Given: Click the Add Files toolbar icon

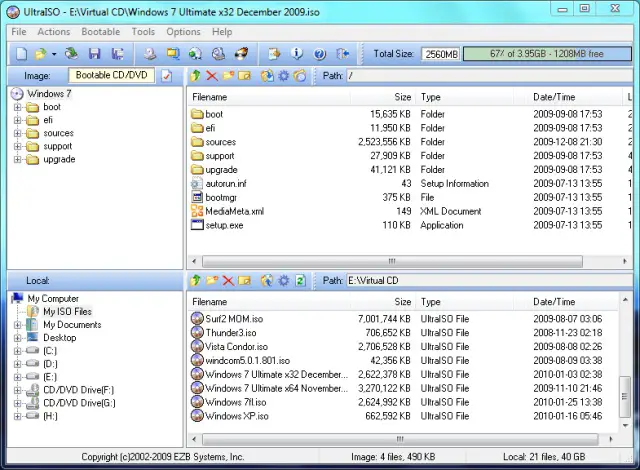Looking at the screenshot, I should click(274, 53).
